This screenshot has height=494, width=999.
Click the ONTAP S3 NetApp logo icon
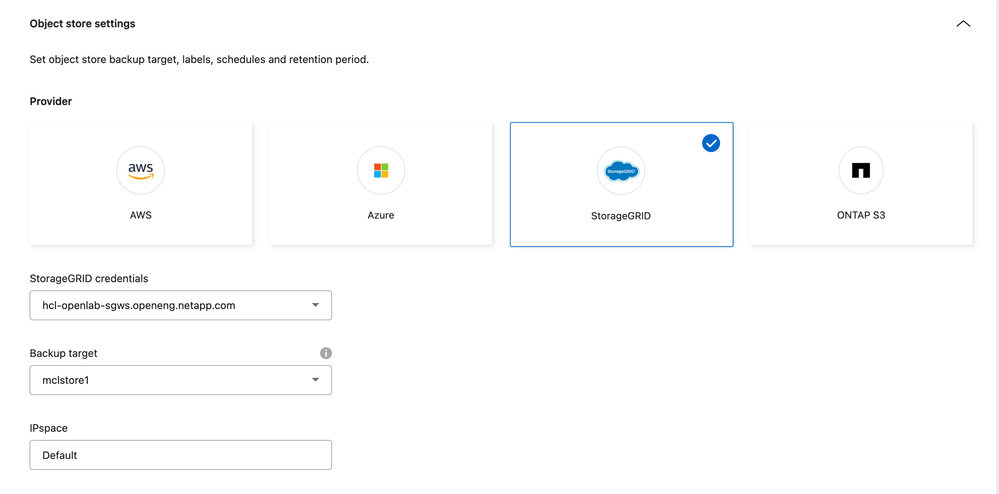click(861, 171)
